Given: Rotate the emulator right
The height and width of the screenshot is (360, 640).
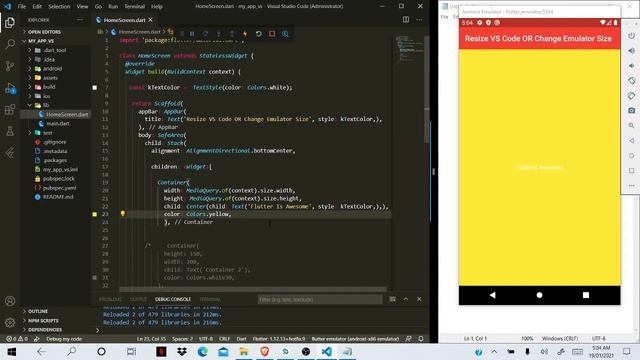Looking at the screenshot, I should (631, 96).
